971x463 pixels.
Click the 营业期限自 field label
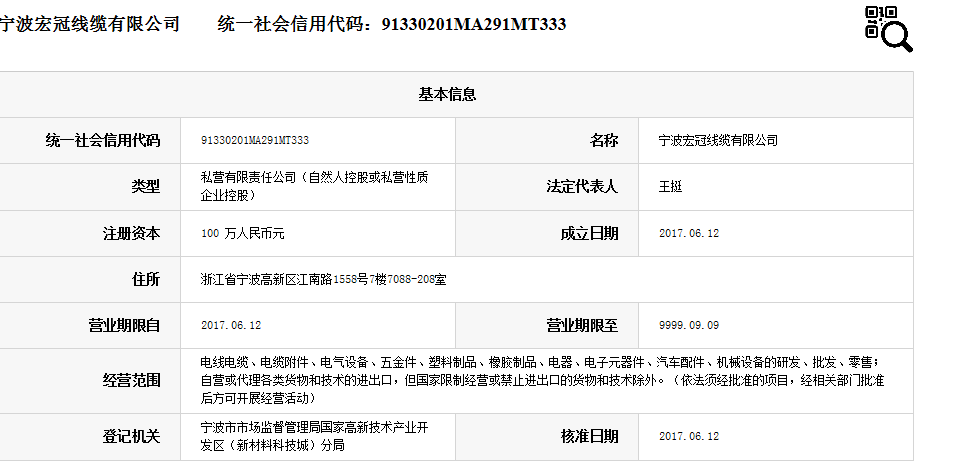pyautogui.click(x=124, y=326)
